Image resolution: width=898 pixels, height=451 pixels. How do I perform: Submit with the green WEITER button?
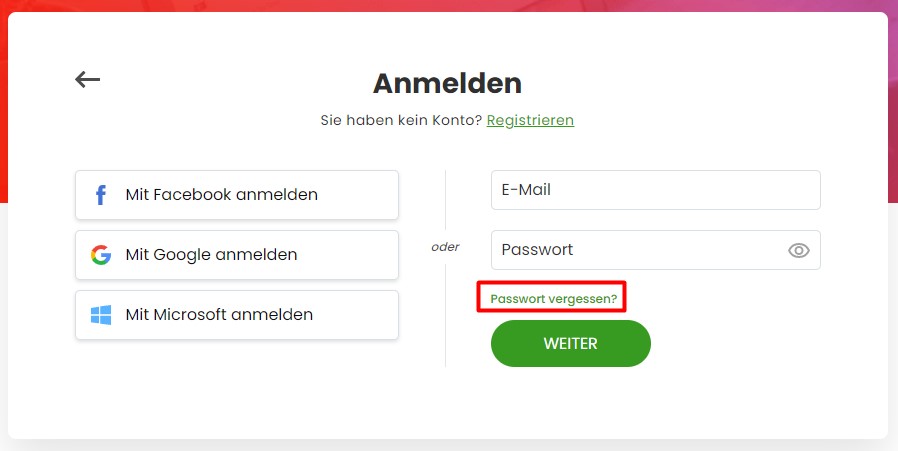(570, 343)
